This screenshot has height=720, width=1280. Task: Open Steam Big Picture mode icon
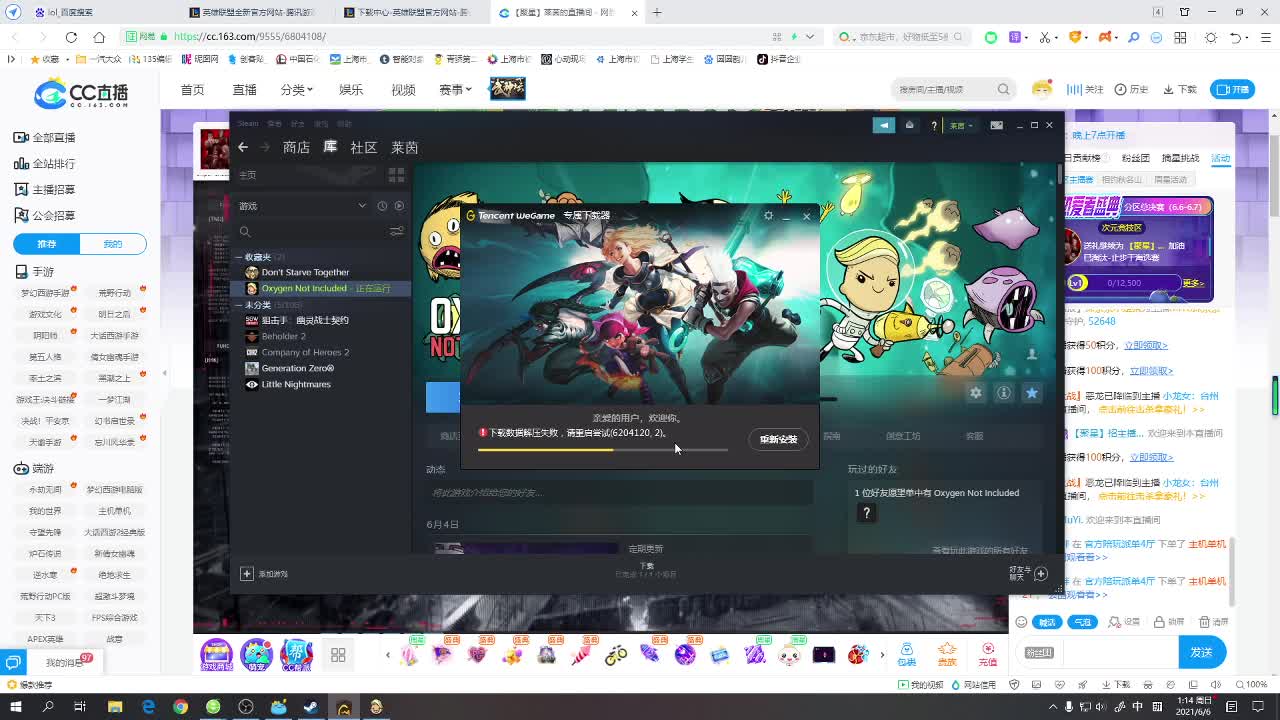coord(996,125)
